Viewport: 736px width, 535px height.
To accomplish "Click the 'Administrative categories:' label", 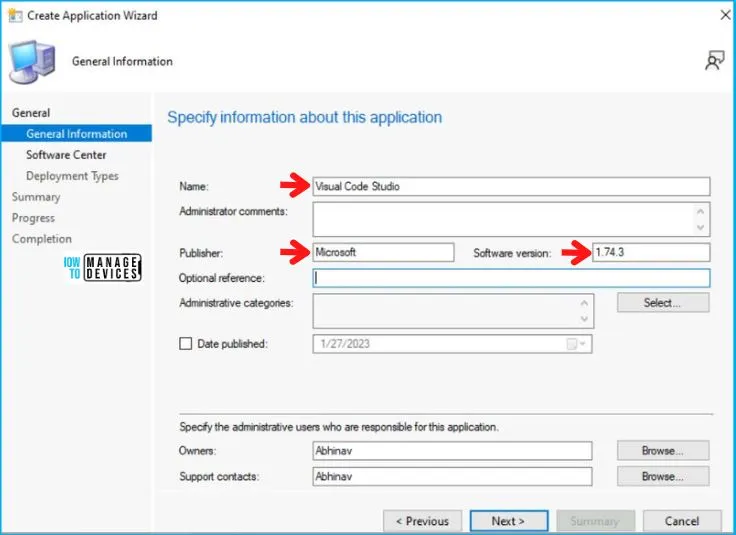I will [236, 303].
